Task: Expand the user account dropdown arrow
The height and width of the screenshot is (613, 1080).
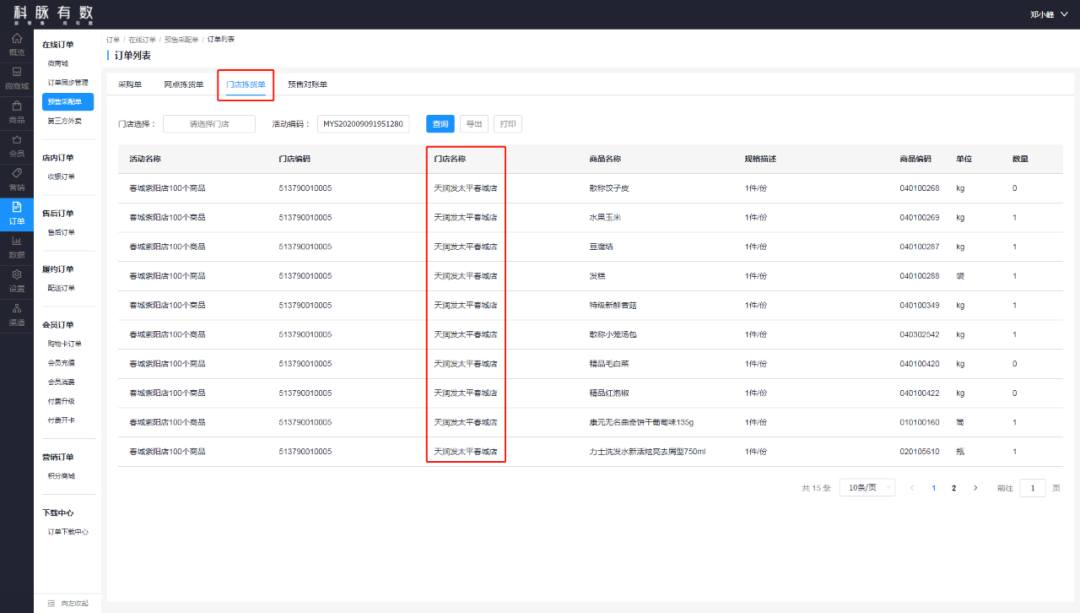Action: [x=1064, y=14]
